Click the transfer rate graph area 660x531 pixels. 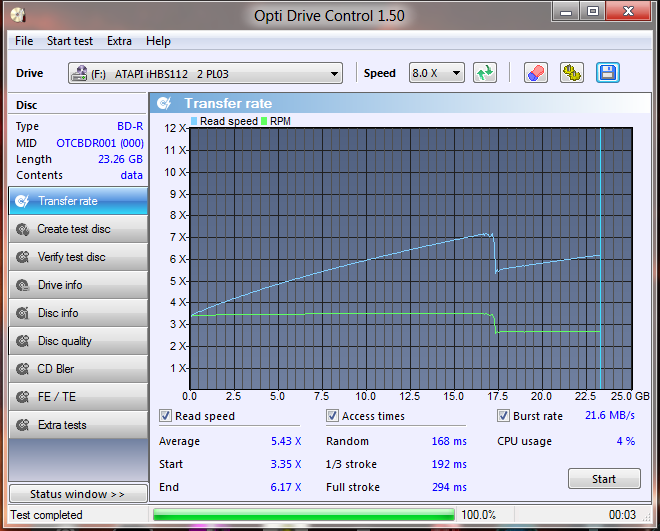coord(411,259)
